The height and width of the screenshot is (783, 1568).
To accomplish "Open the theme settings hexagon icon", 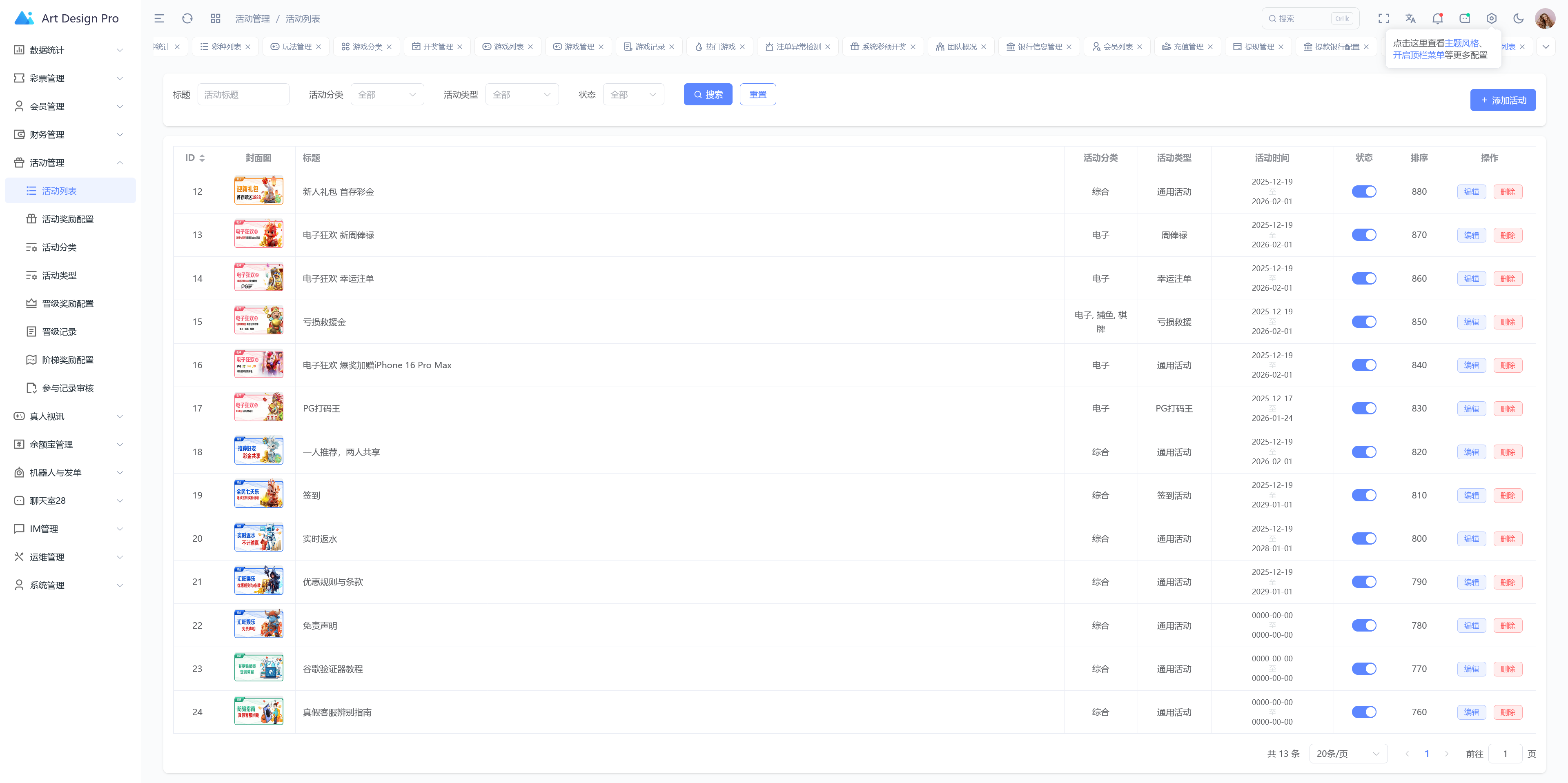I will pyautogui.click(x=1491, y=19).
